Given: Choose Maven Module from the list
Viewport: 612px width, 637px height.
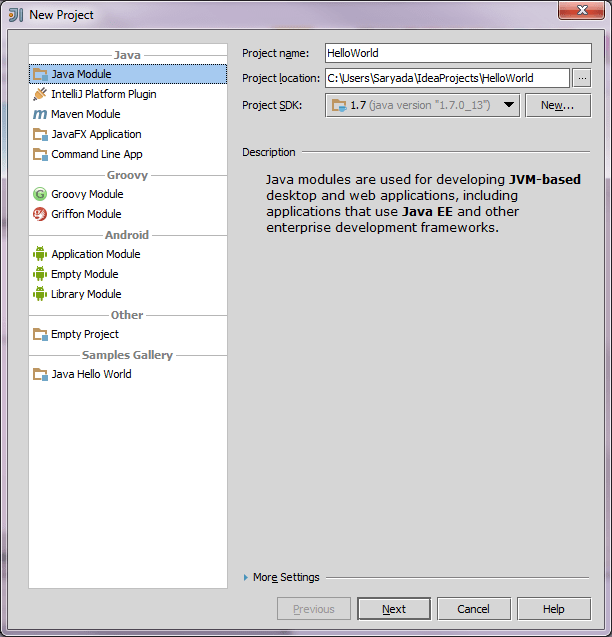Looking at the screenshot, I should pyautogui.click(x=128, y=114).
